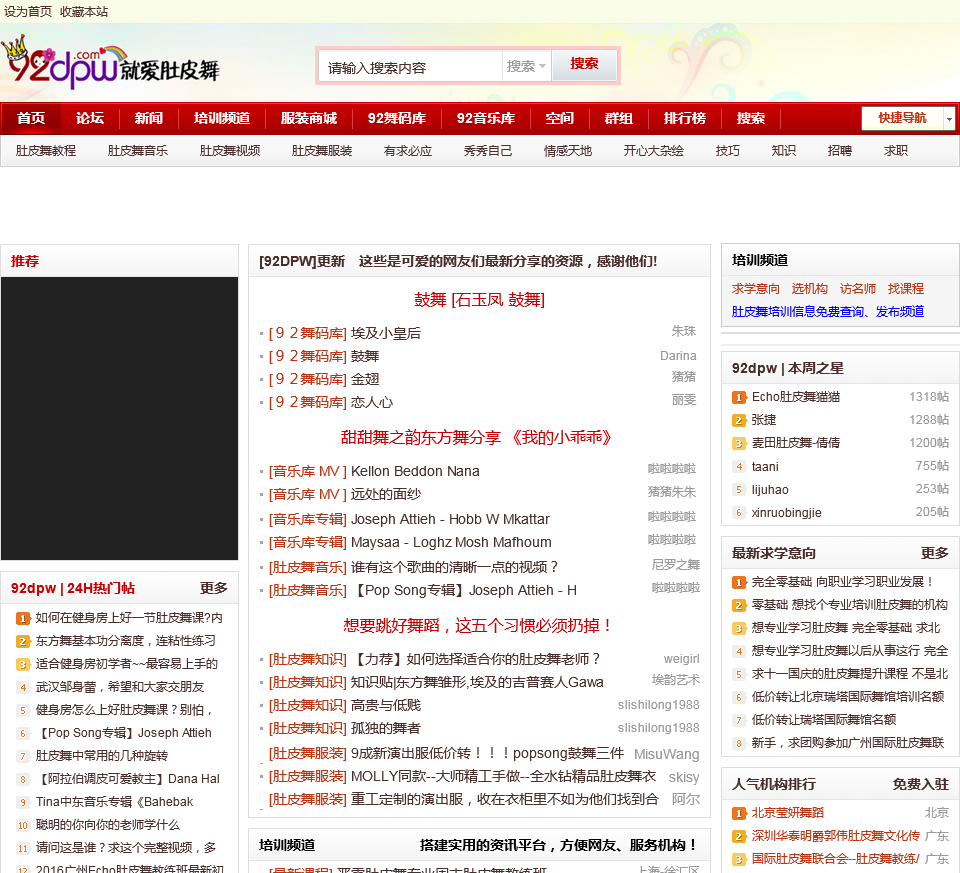The height and width of the screenshot is (873, 960).
Task: Click rank 1 badge in 24H热门帖 list
Action: click(x=23, y=618)
